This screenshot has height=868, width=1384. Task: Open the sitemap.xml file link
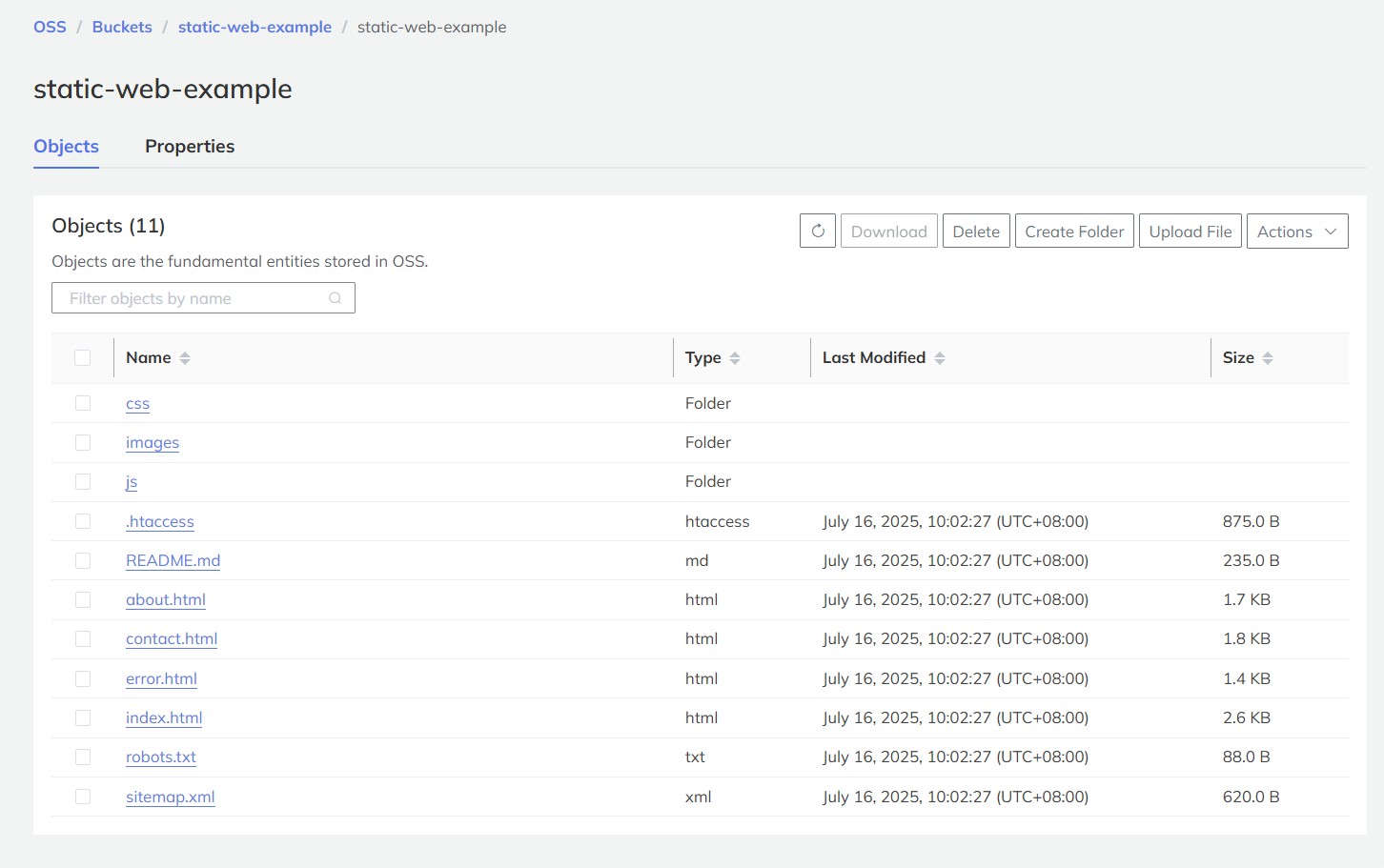(x=170, y=797)
